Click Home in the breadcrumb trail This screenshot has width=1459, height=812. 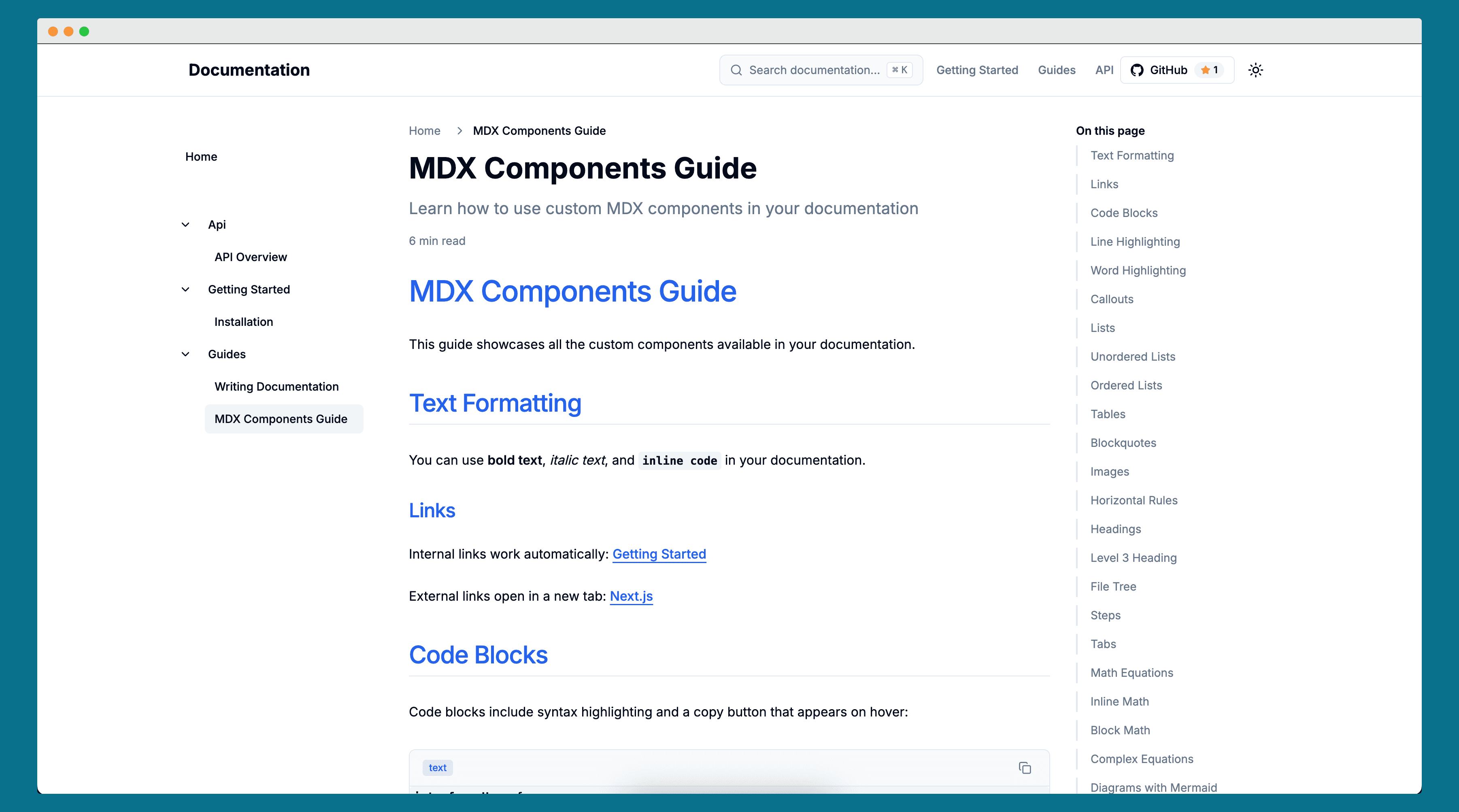click(x=424, y=131)
